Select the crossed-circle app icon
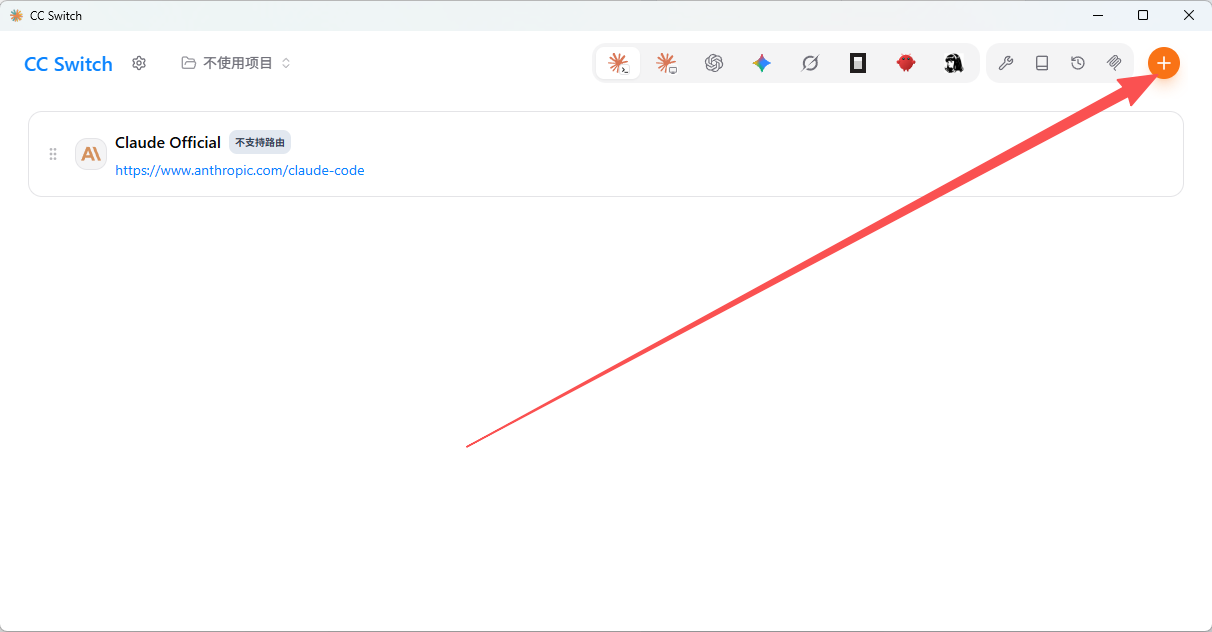Image resolution: width=1212 pixels, height=632 pixels. (810, 63)
